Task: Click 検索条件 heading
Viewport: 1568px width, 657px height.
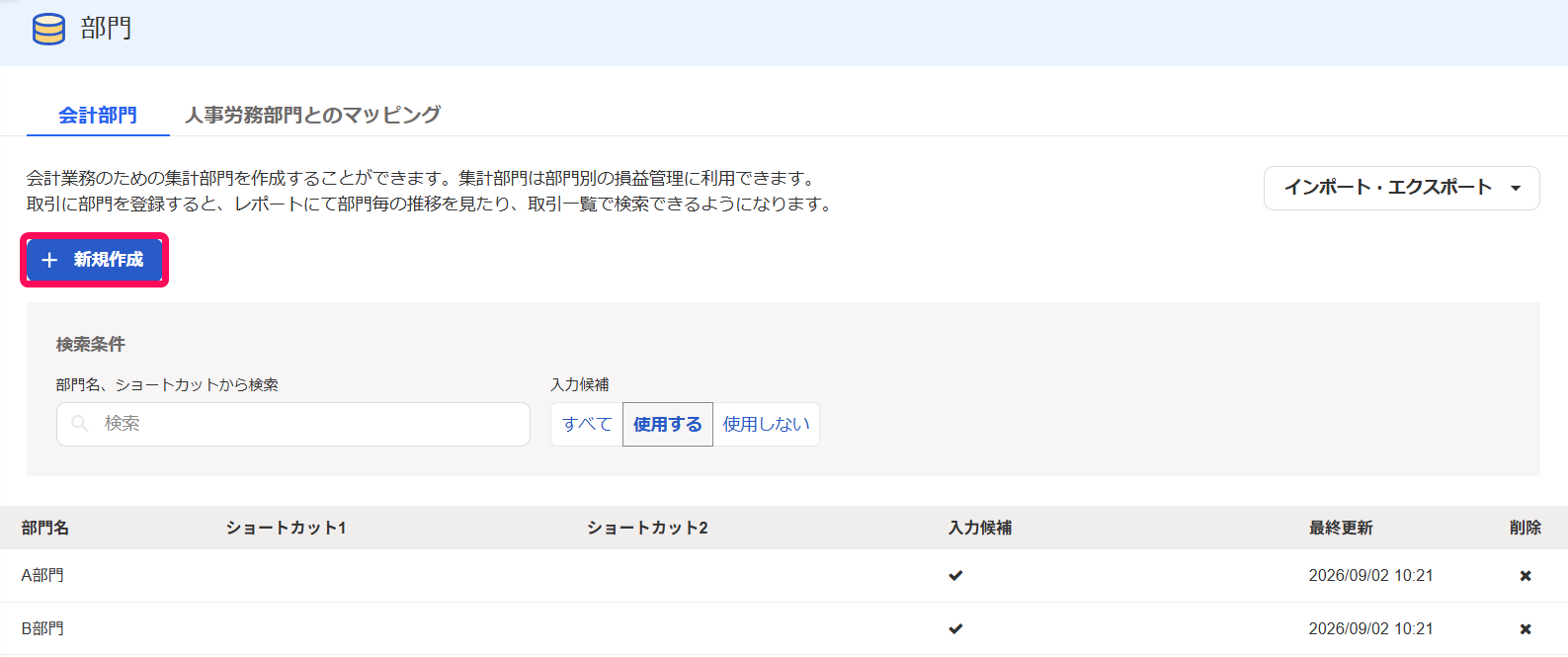Action: [x=91, y=345]
